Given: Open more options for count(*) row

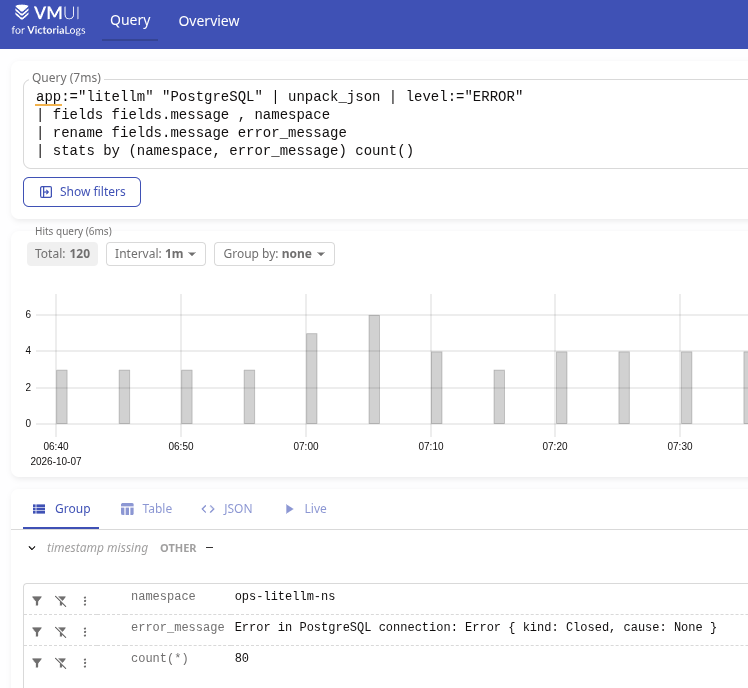Looking at the screenshot, I should point(85,663).
